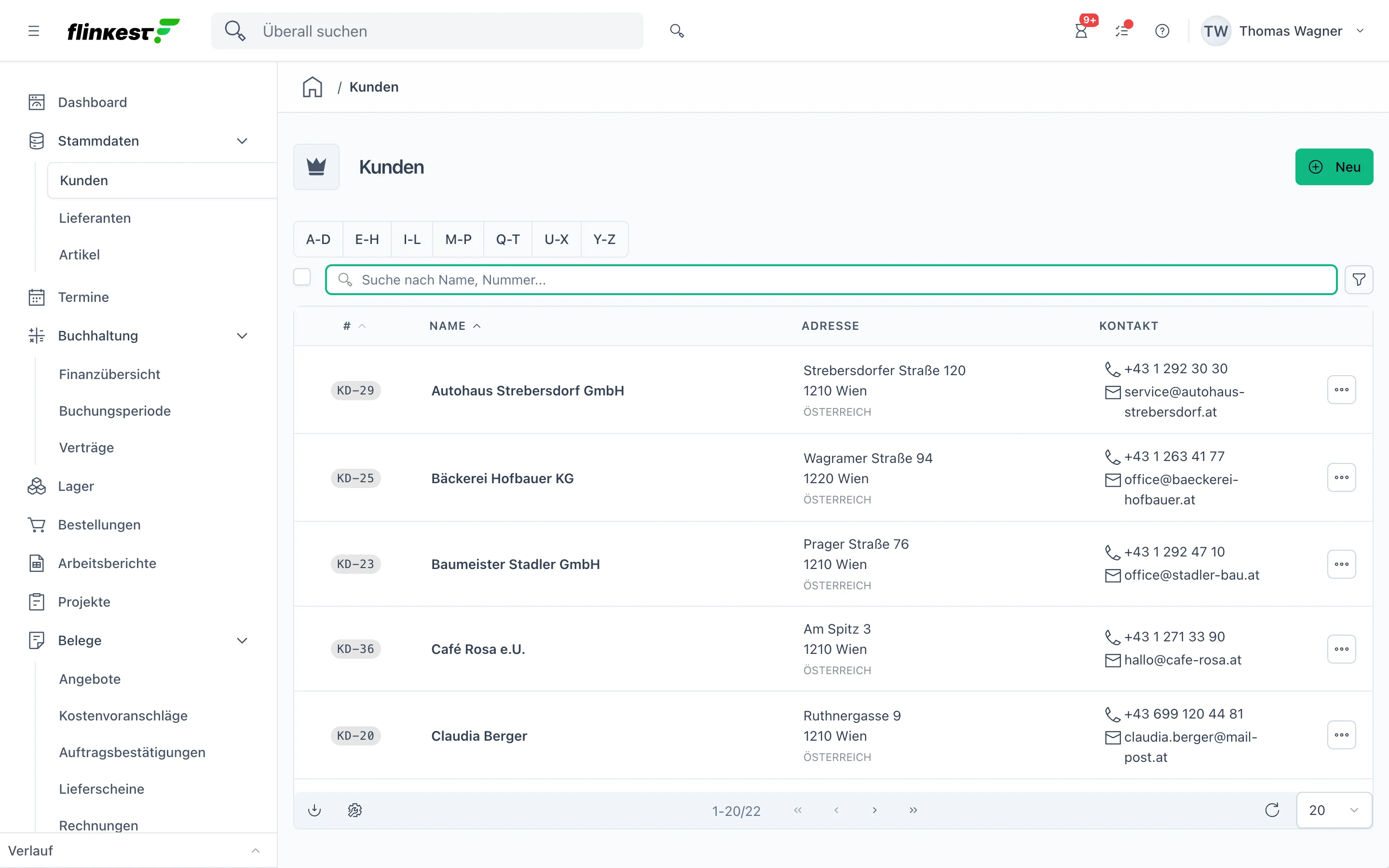Open the task checklist icon in header

[1122, 31]
